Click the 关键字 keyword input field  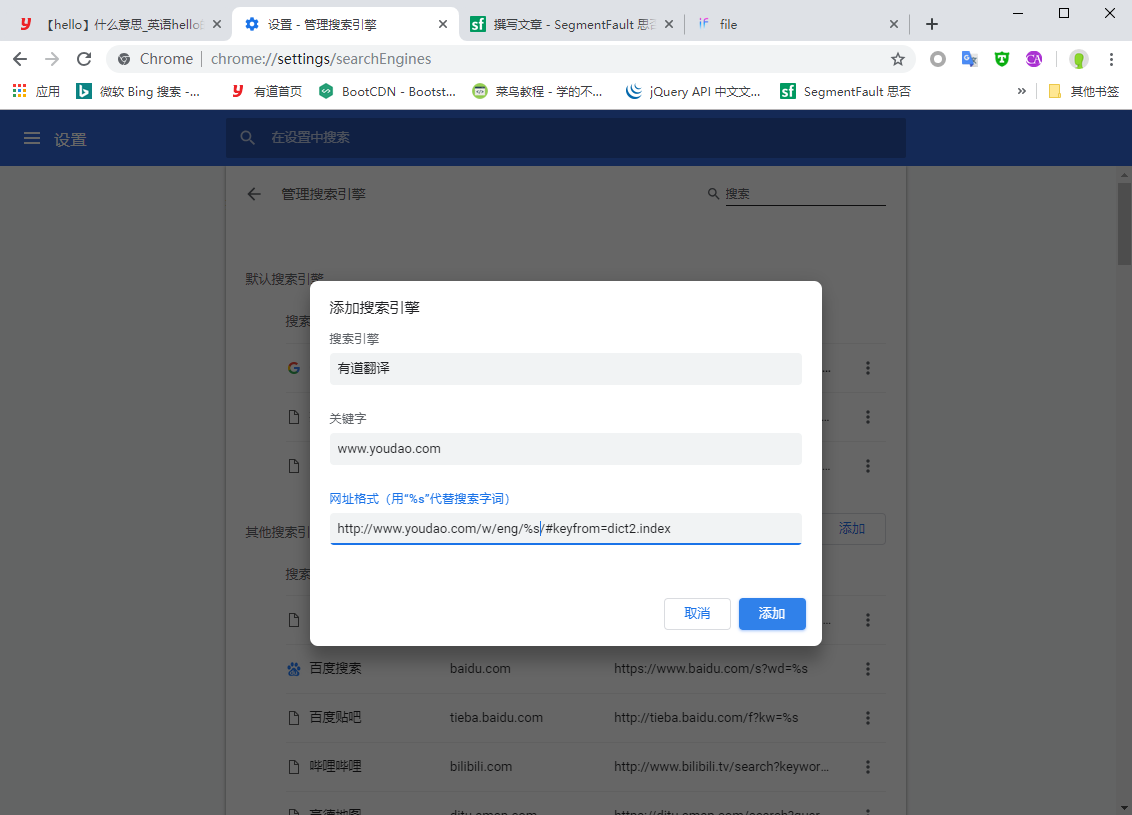565,449
